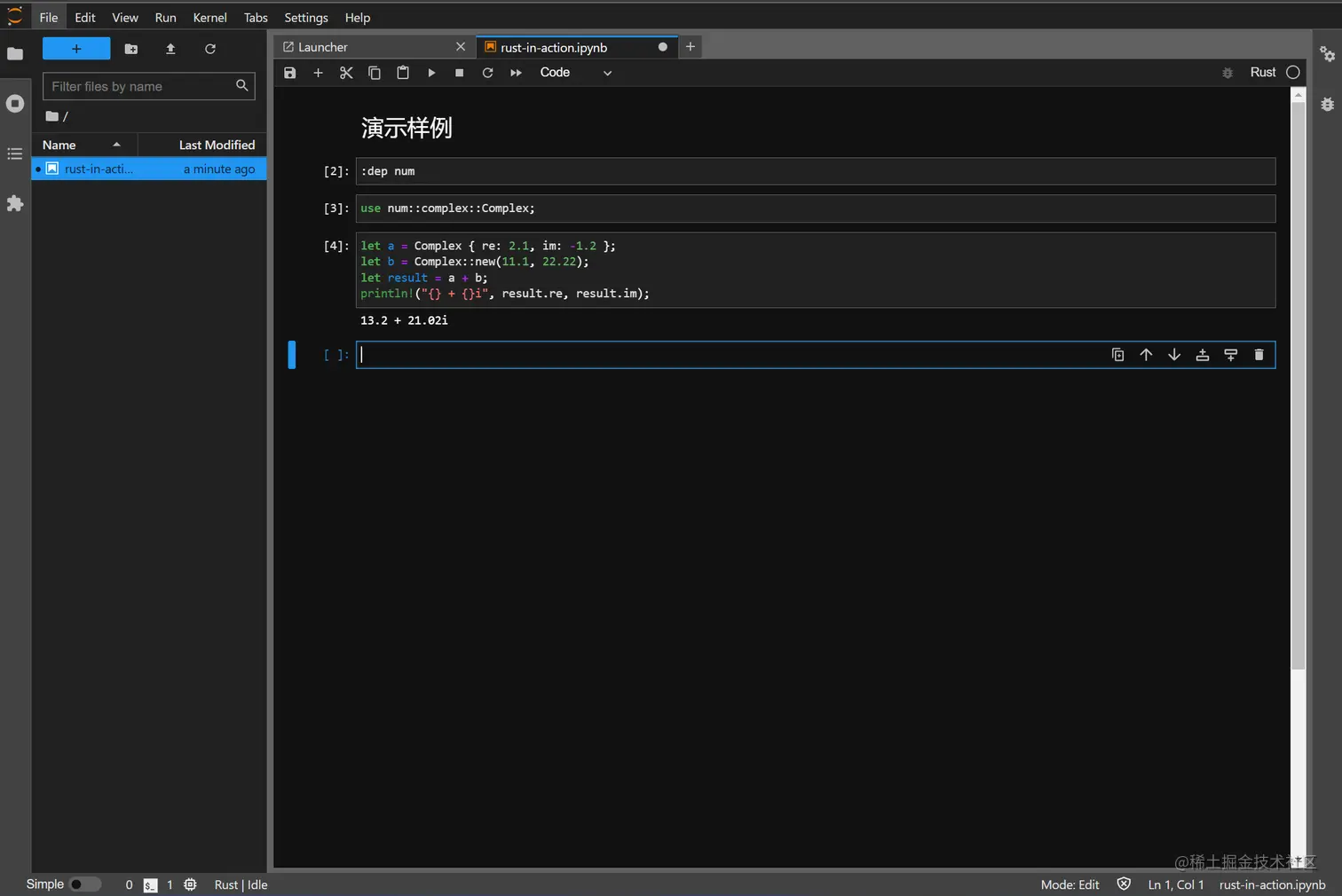Open the debugger sidebar panel
This screenshot has width=1342, height=896.
pyautogui.click(x=1327, y=104)
